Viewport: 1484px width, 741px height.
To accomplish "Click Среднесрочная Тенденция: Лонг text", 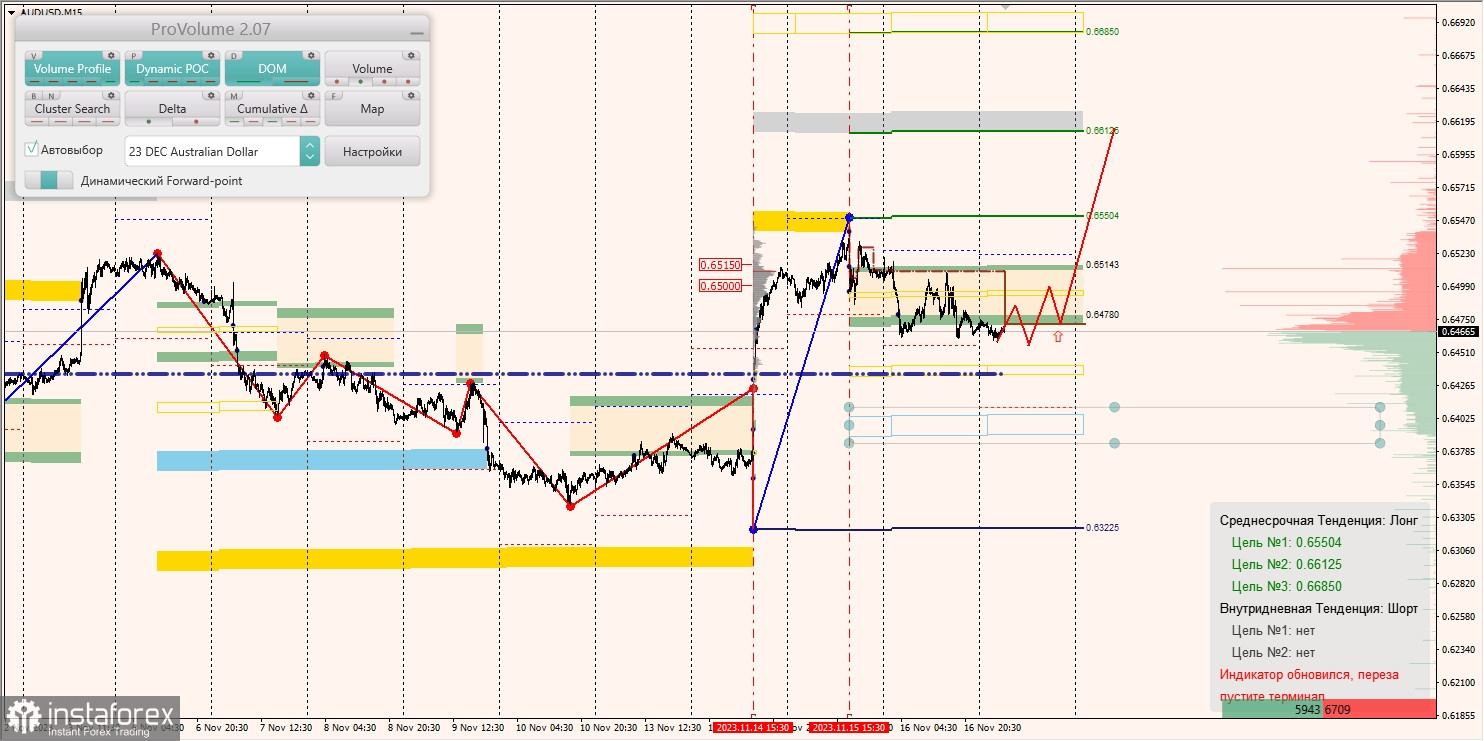I will coord(1318,521).
